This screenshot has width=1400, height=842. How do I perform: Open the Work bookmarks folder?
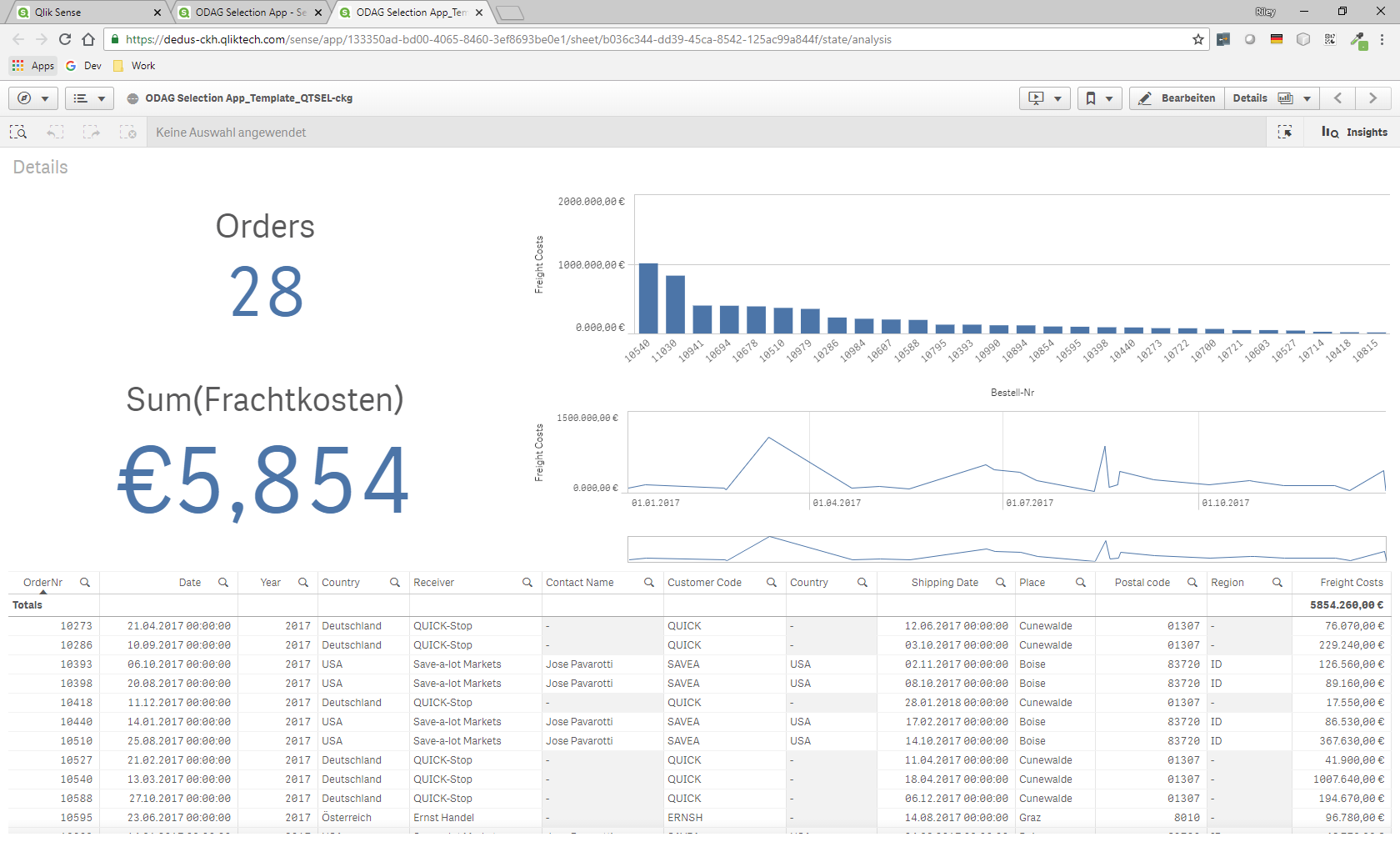click(134, 66)
